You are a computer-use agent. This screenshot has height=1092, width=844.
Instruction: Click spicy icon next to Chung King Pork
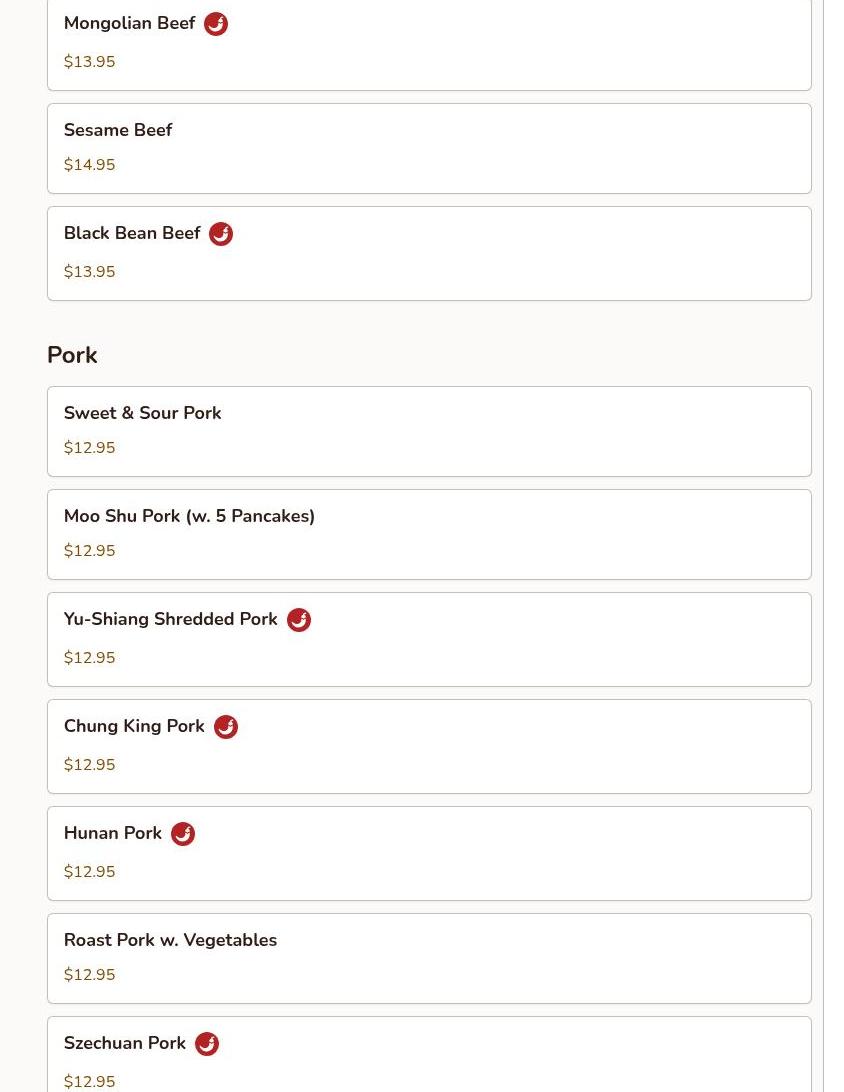226,727
